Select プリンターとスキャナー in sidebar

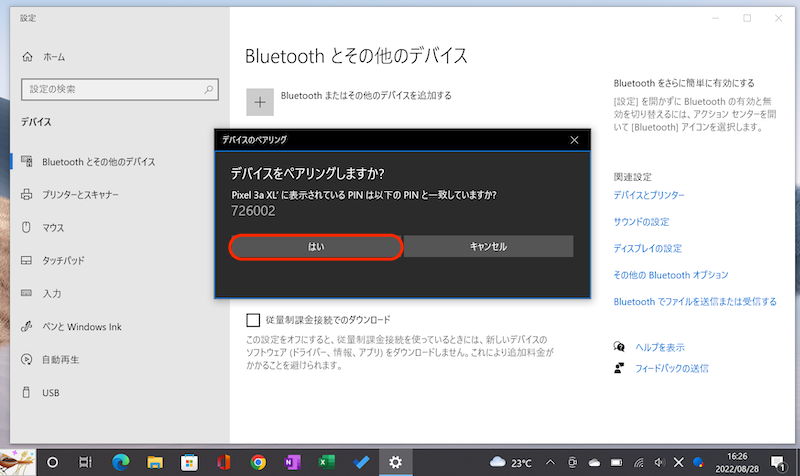point(95,194)
